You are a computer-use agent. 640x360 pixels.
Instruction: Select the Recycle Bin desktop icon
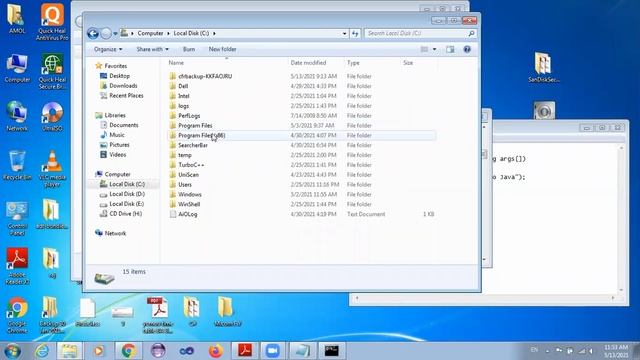[x=17, y=166]
